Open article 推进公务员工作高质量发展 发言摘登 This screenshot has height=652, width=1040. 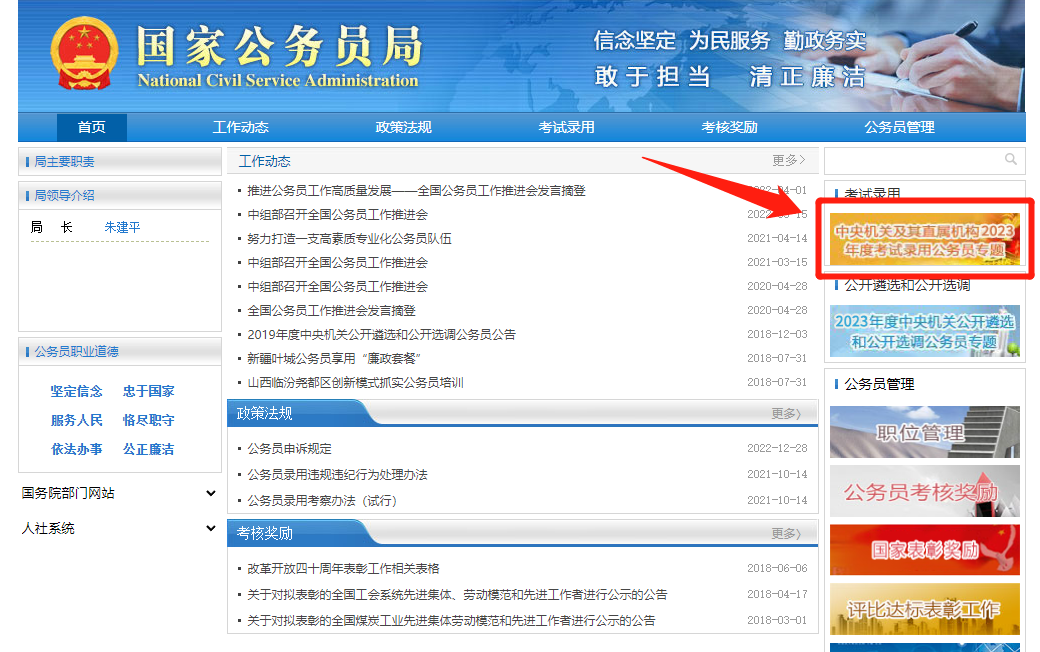417,191
